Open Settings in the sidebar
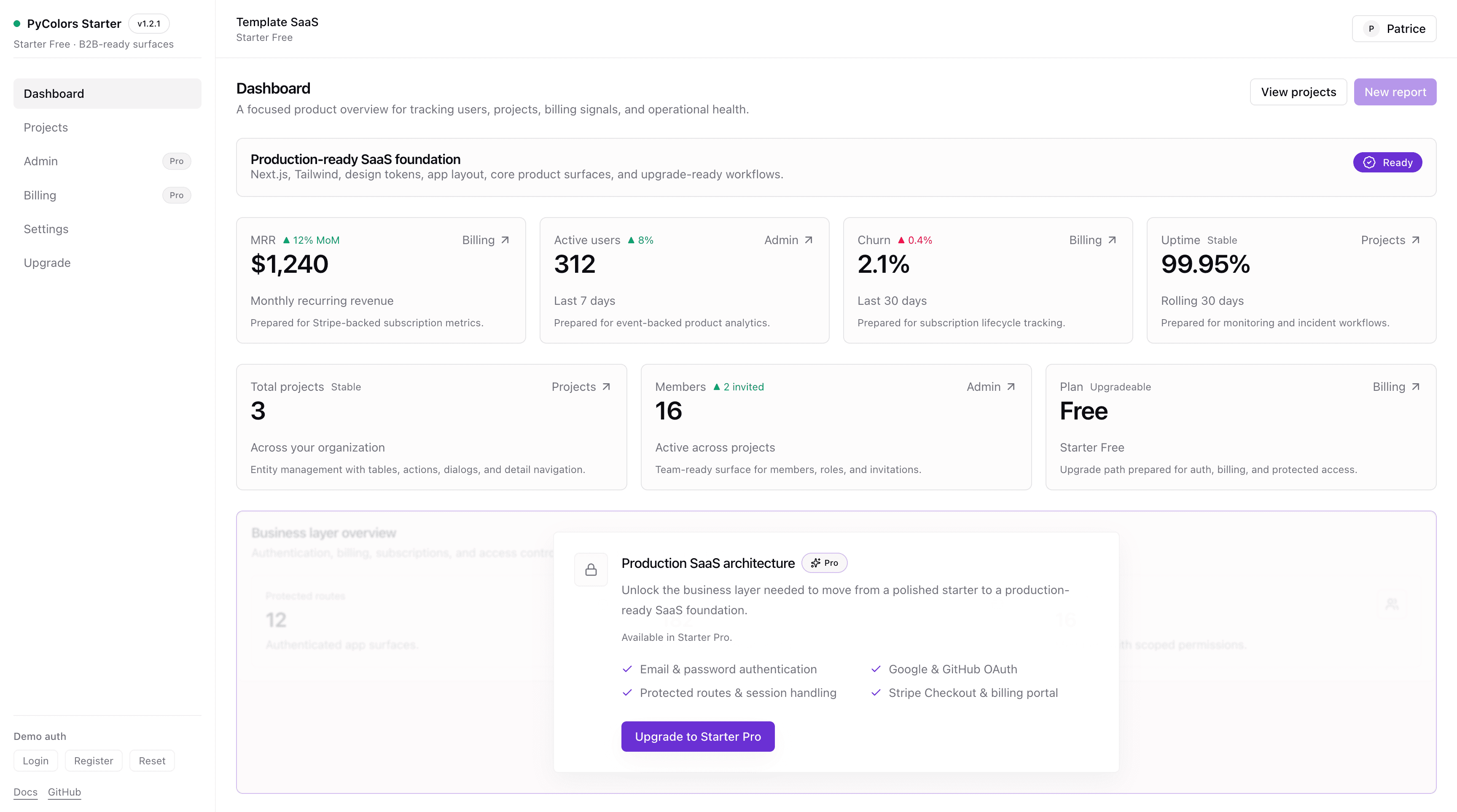Screen dimensions: 1457x812 click(108, 229)
